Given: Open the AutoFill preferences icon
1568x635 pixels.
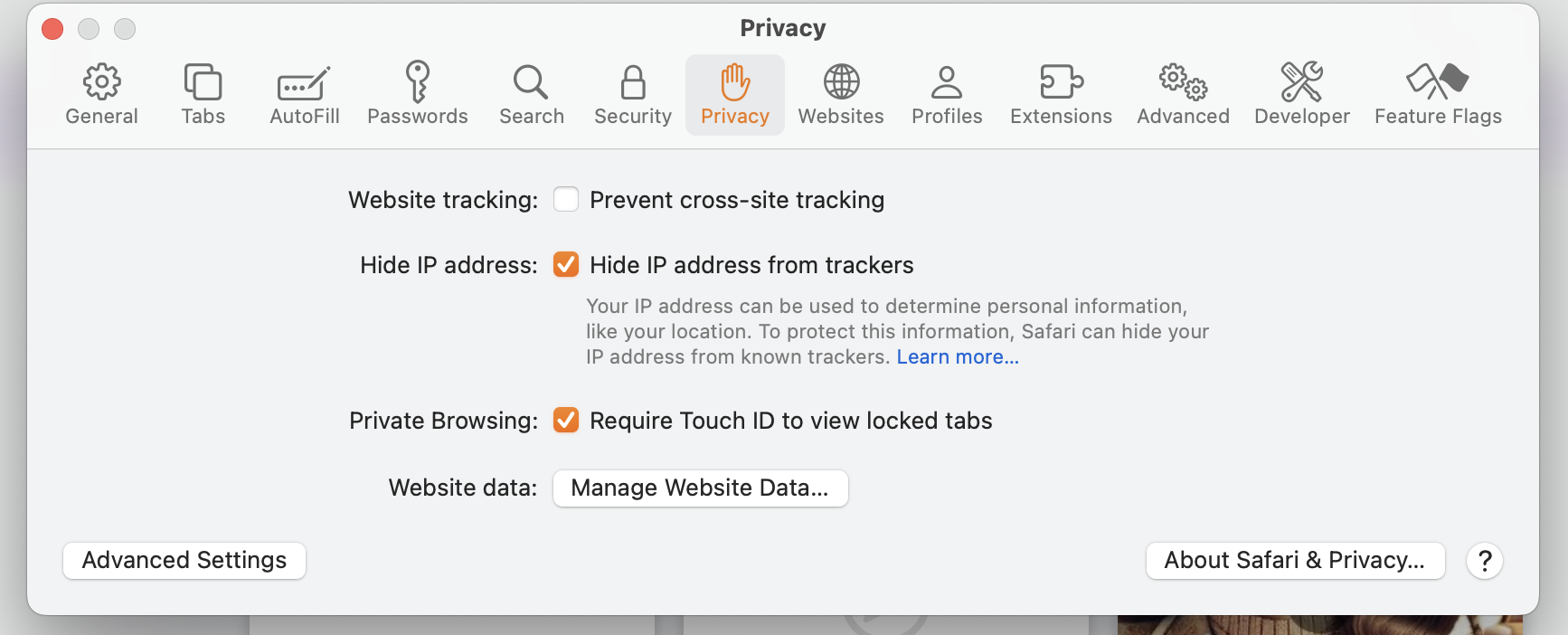Looking at the screenshot, I should point(304,84).
